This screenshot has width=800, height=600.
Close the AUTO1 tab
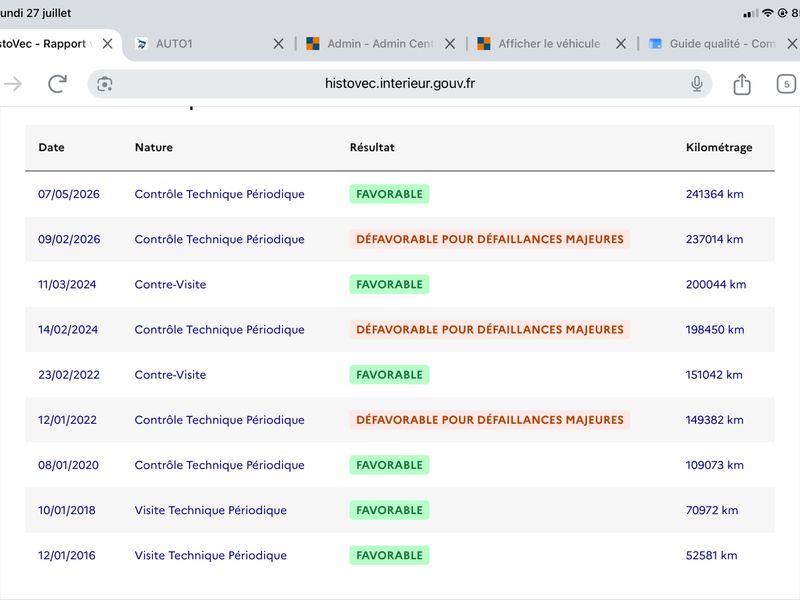click(x=278, y=44)
